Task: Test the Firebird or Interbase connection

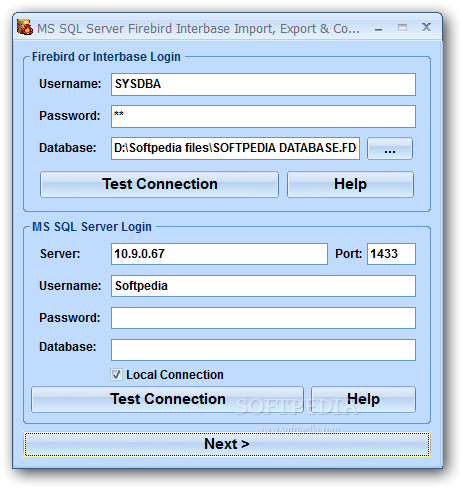Action: 159,184
